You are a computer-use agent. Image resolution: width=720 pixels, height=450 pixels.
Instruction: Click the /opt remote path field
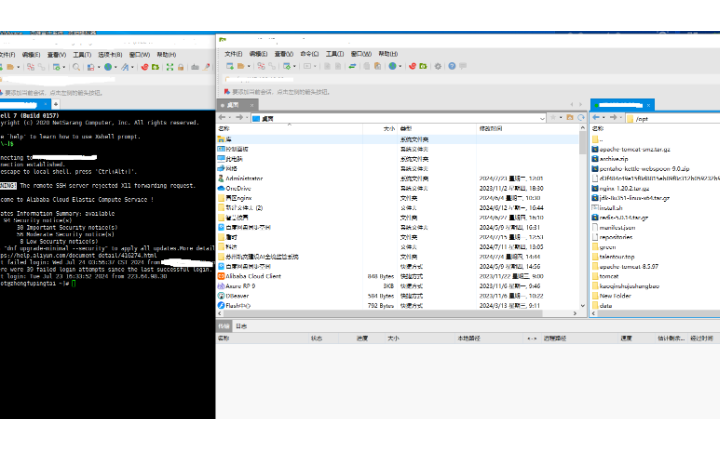coord(673,118)
